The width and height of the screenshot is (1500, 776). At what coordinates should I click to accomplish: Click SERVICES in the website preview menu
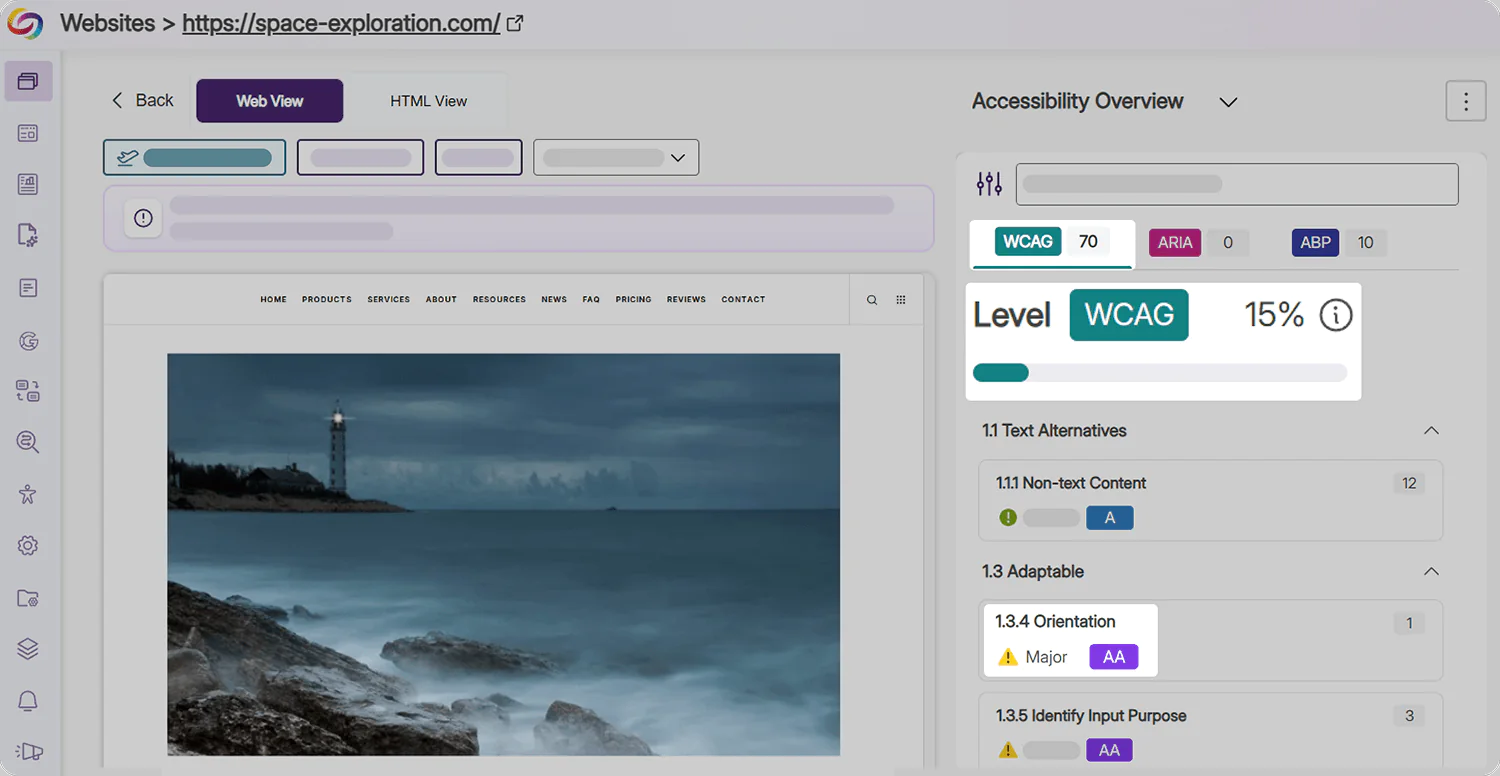(x=389, y=300)
